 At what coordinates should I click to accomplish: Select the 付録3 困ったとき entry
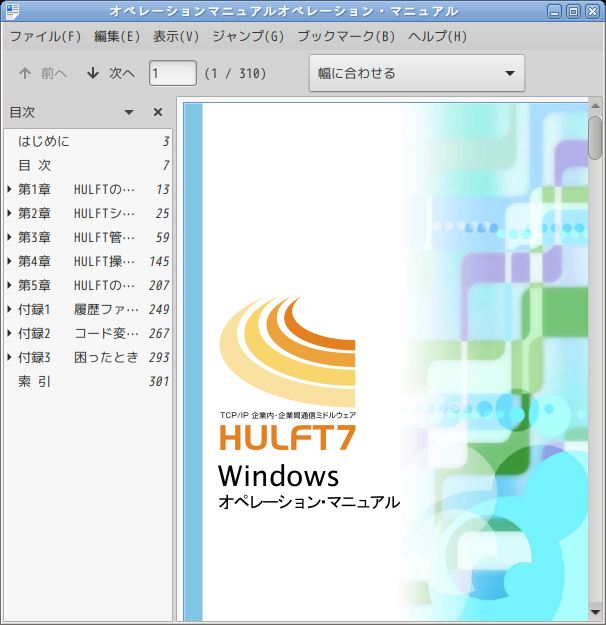point(89,357)
